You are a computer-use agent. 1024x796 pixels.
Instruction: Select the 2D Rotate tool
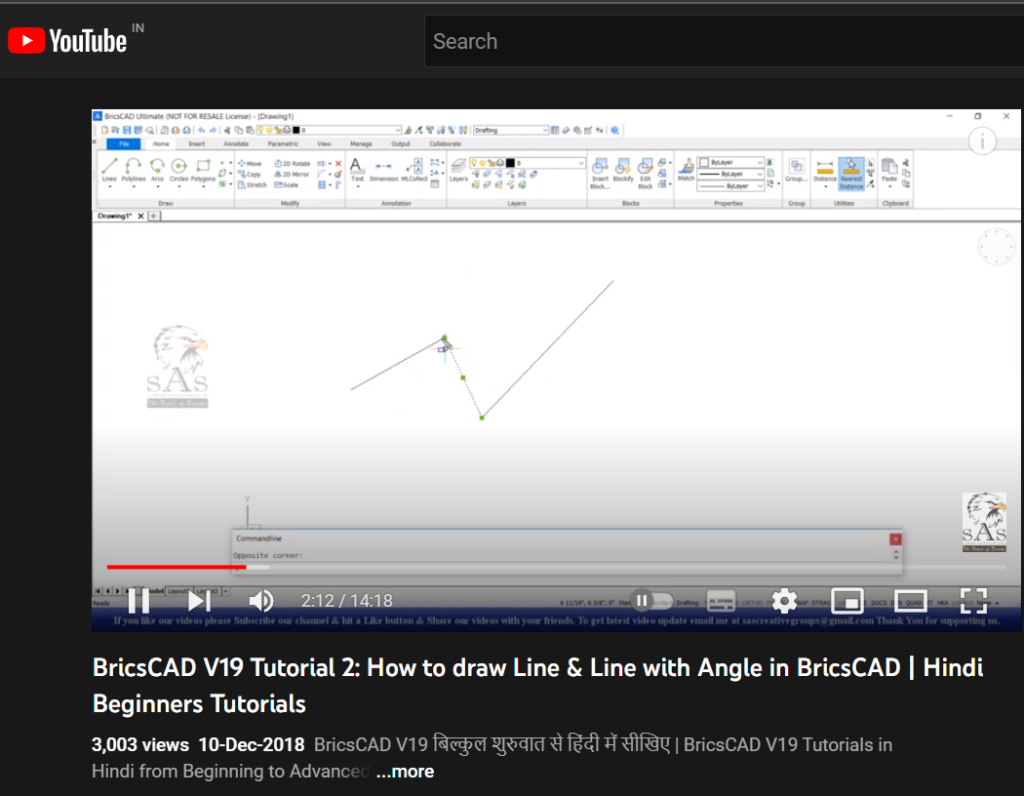point(291,163)
